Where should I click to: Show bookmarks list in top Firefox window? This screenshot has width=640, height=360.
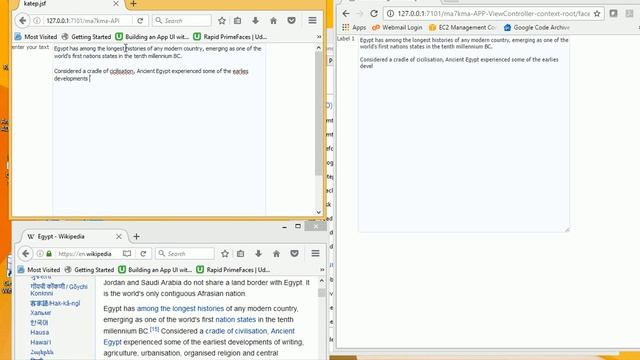click(x=238, y=20)
